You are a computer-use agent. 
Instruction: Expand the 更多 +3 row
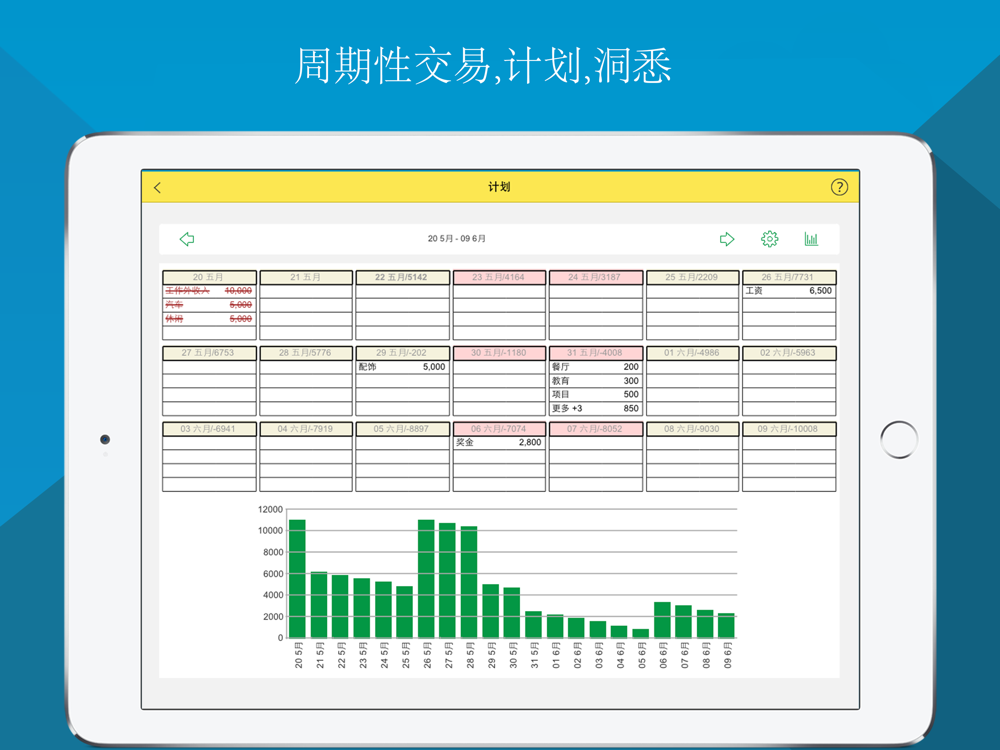(596, 409)
